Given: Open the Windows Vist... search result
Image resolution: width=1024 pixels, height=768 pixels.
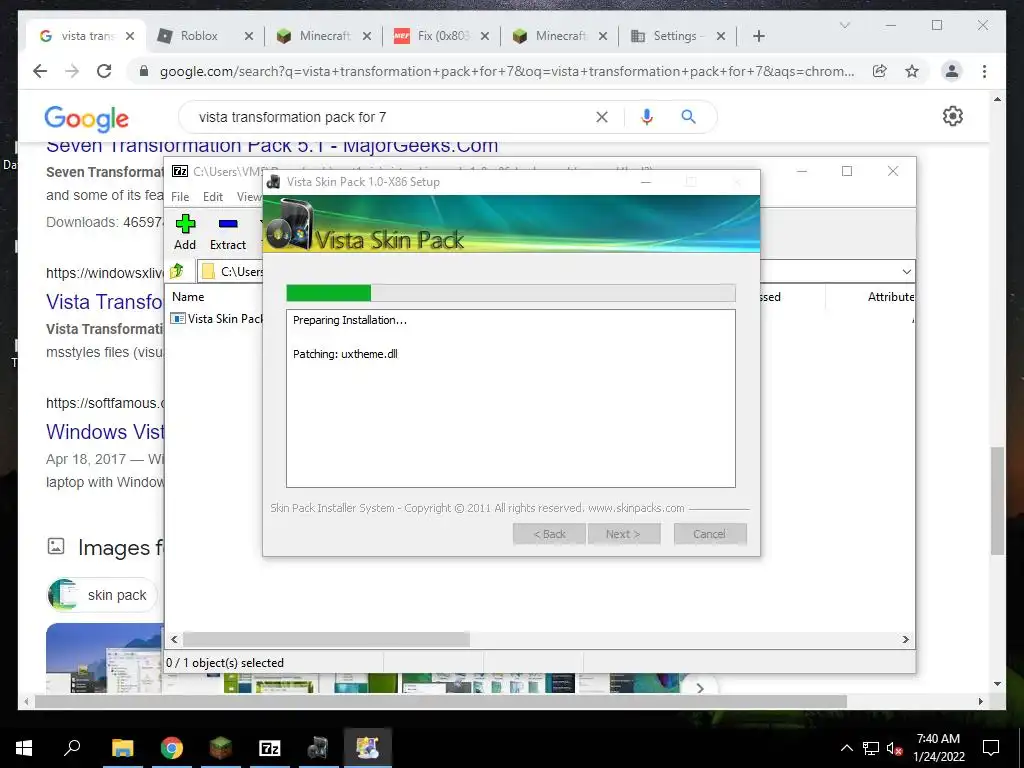Looking at the screenshot, I should (x=104, y=432).
